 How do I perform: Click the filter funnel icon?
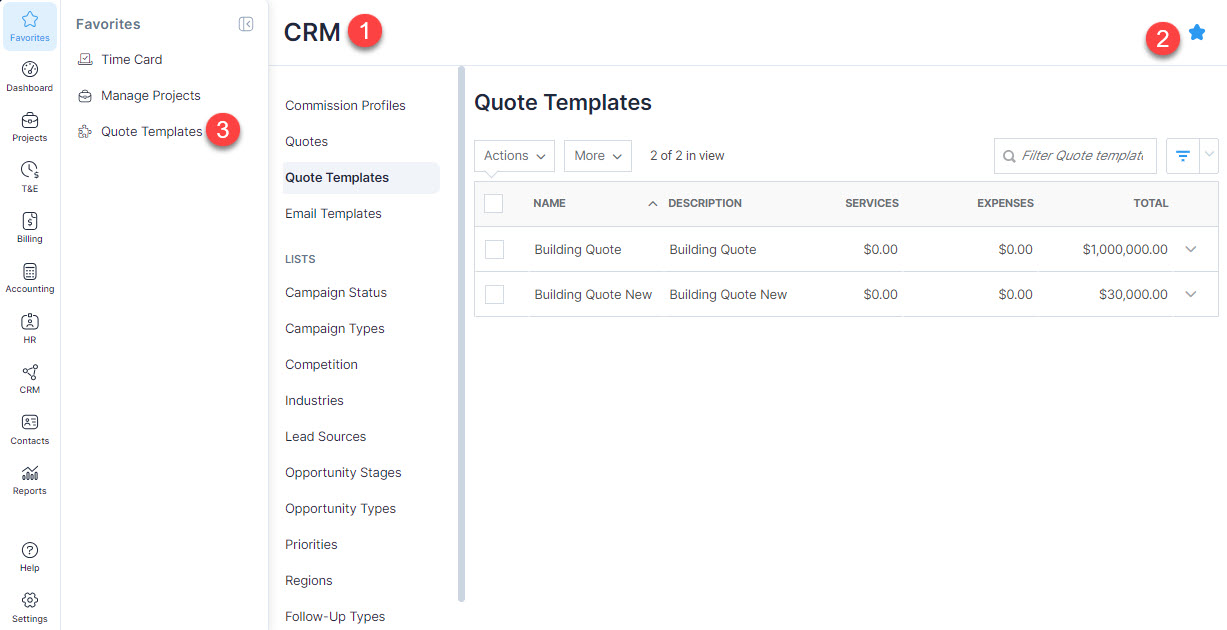[x=1183, y=156]
